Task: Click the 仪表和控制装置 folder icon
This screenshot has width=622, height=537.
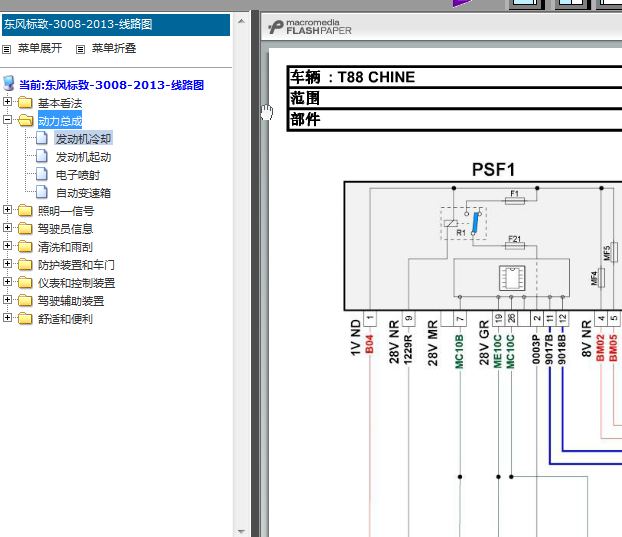Action: tap(25, 282)
